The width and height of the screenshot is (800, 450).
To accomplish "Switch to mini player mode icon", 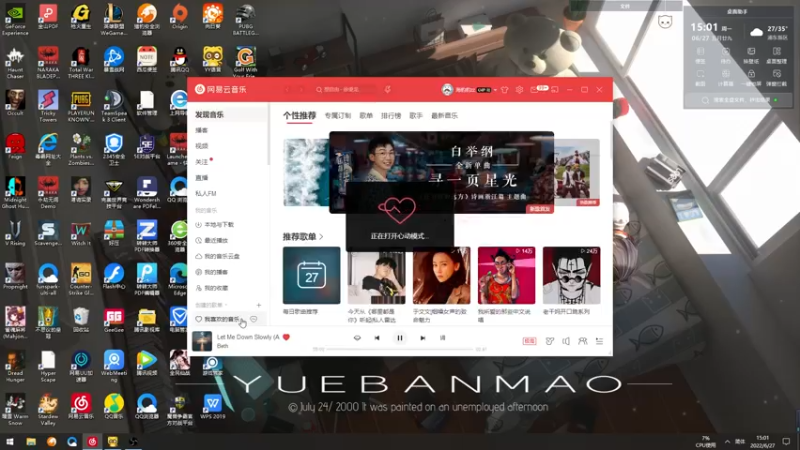I will (x=555, y=90).
